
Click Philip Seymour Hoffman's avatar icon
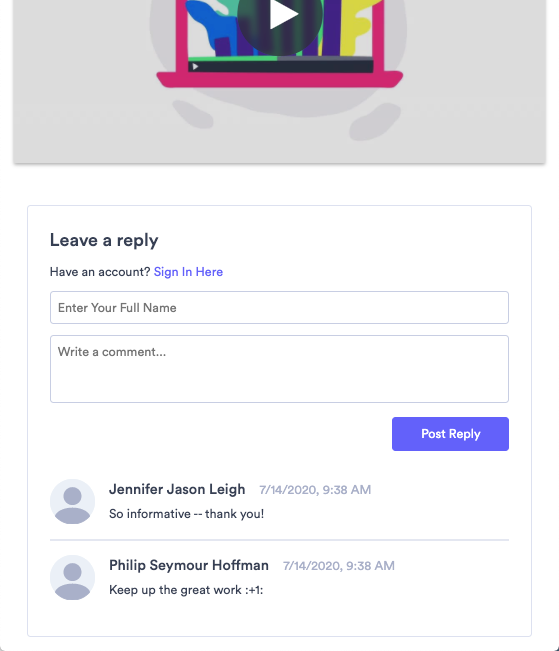click(72, 578)
